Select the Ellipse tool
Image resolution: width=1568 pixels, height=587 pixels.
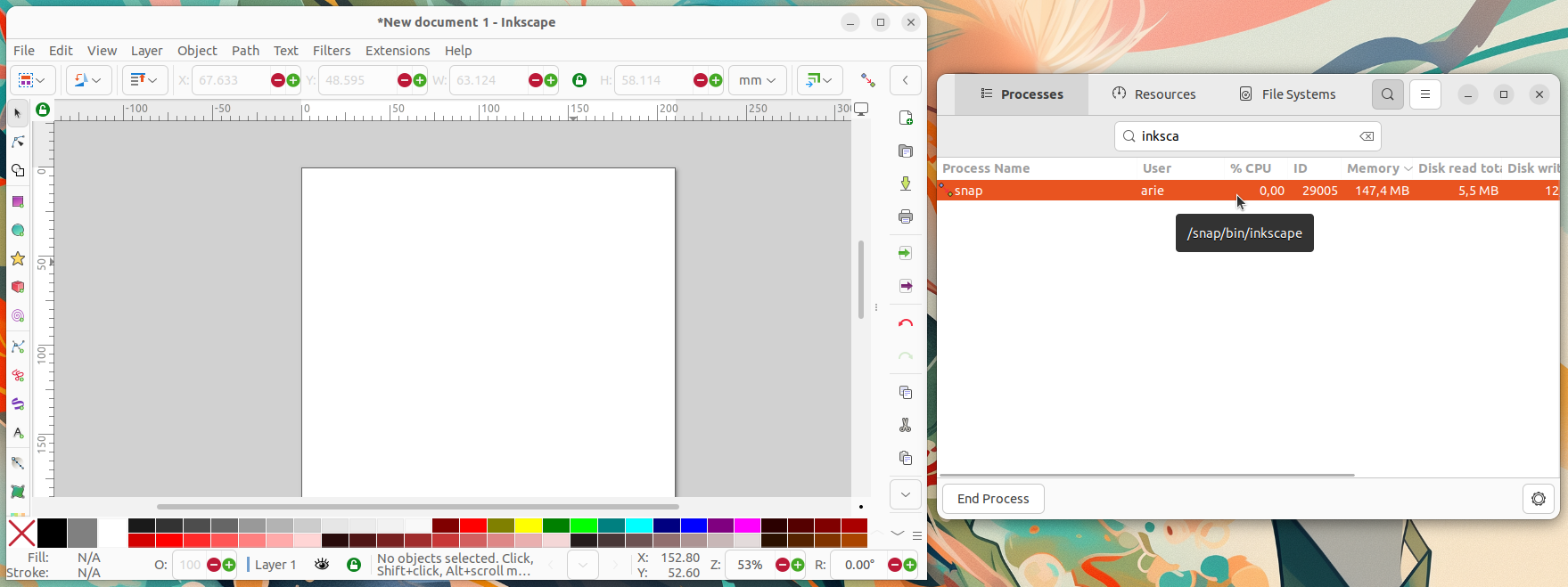coord(18,231)
